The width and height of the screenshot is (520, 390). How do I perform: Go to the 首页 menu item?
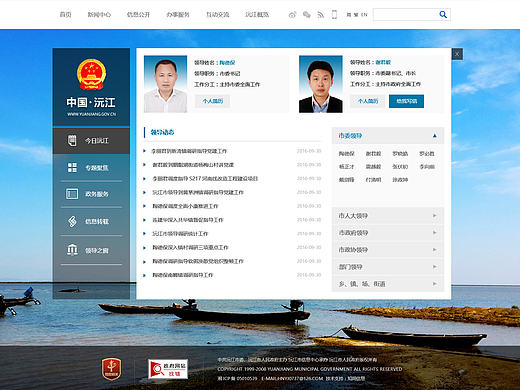coord(65,15)
